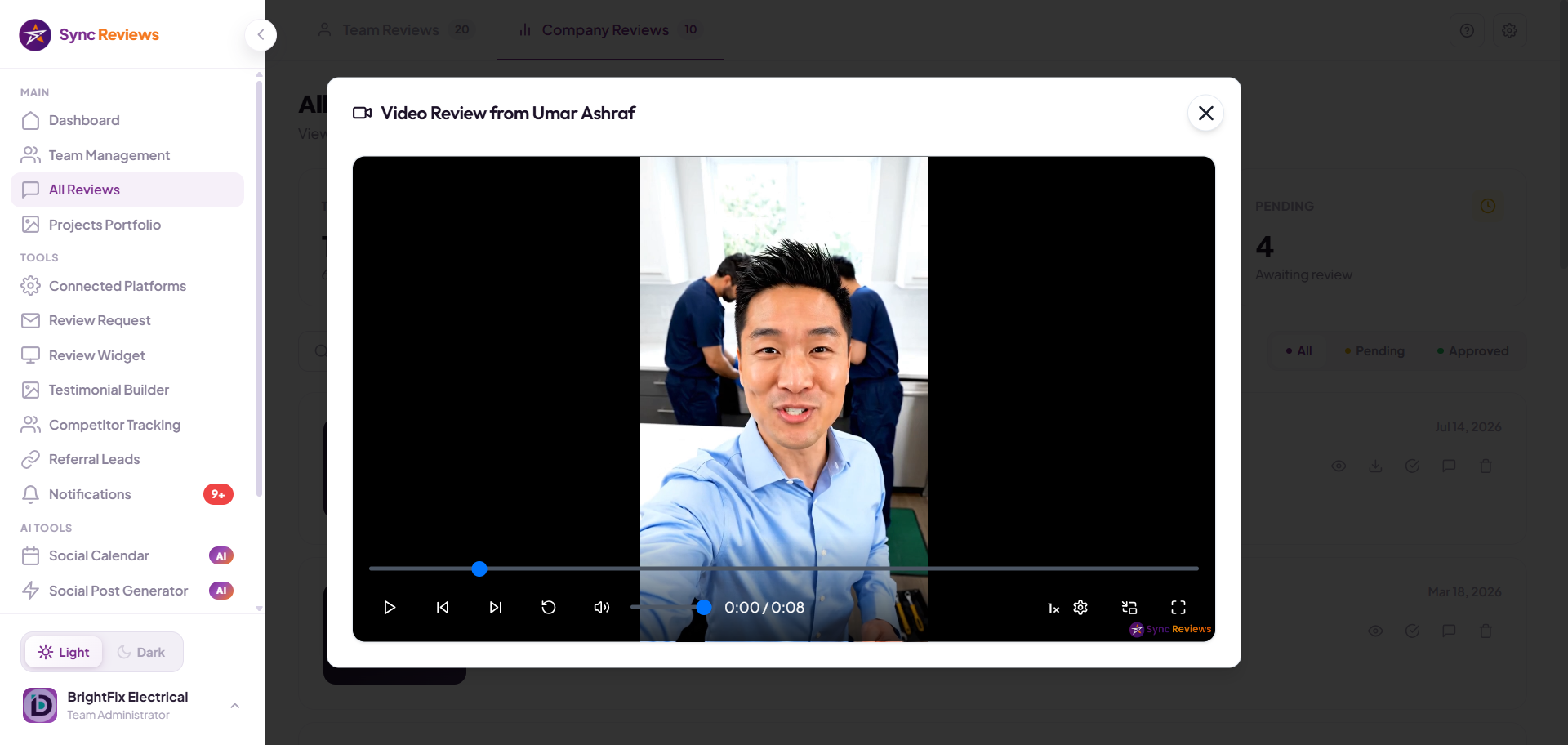The image size is (1568, 745).
Task: Approve the Mar 18, 2026 review
Action: pos(1412,631)
